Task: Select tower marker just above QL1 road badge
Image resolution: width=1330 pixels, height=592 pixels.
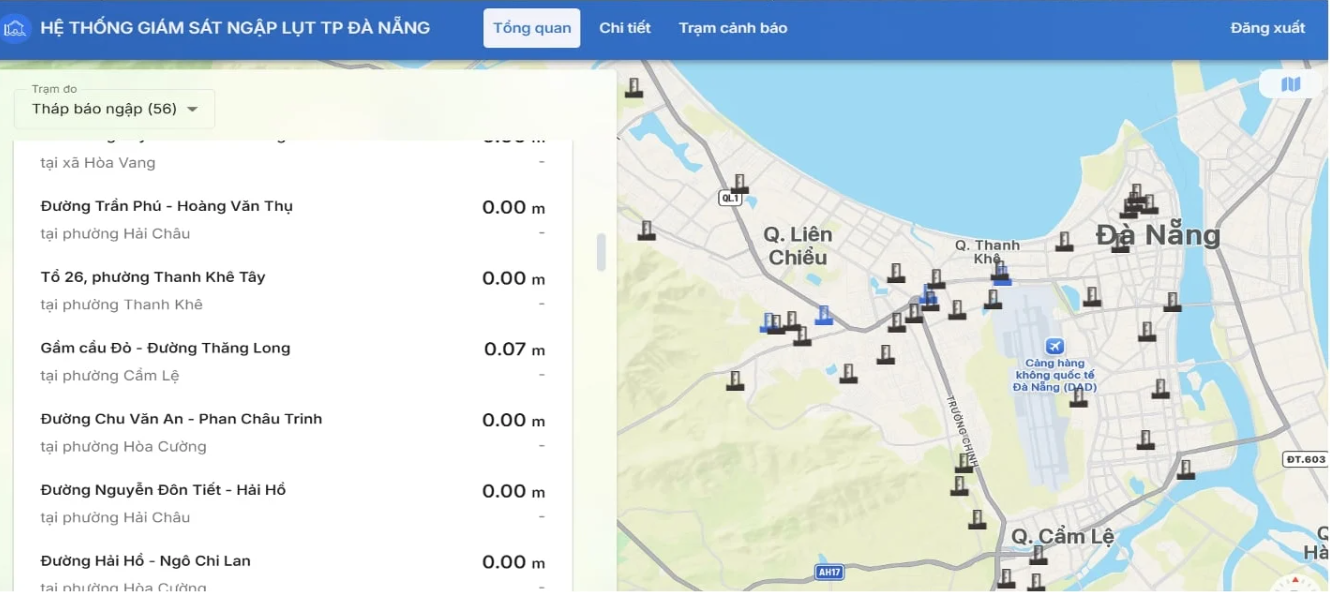Action: click(739, 183)
